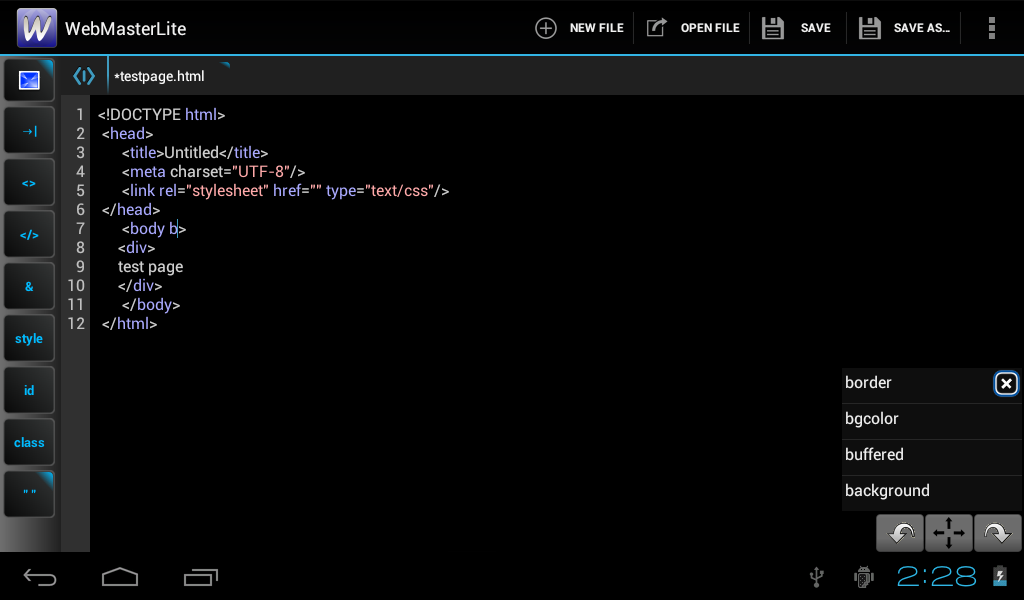The width and height of the screenshot is (1024, 600).
Task: Insert a tab with the indent button
Action: pos(29,131)
